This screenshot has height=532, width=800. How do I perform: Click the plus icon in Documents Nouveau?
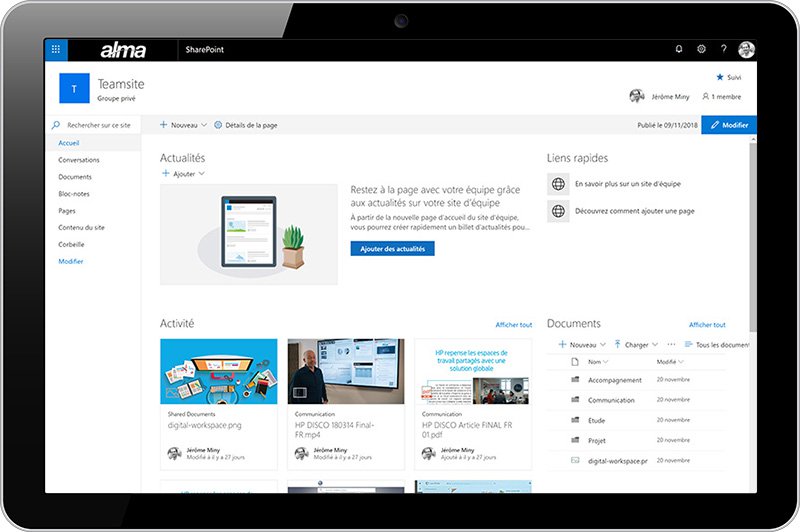pos(562,344)
